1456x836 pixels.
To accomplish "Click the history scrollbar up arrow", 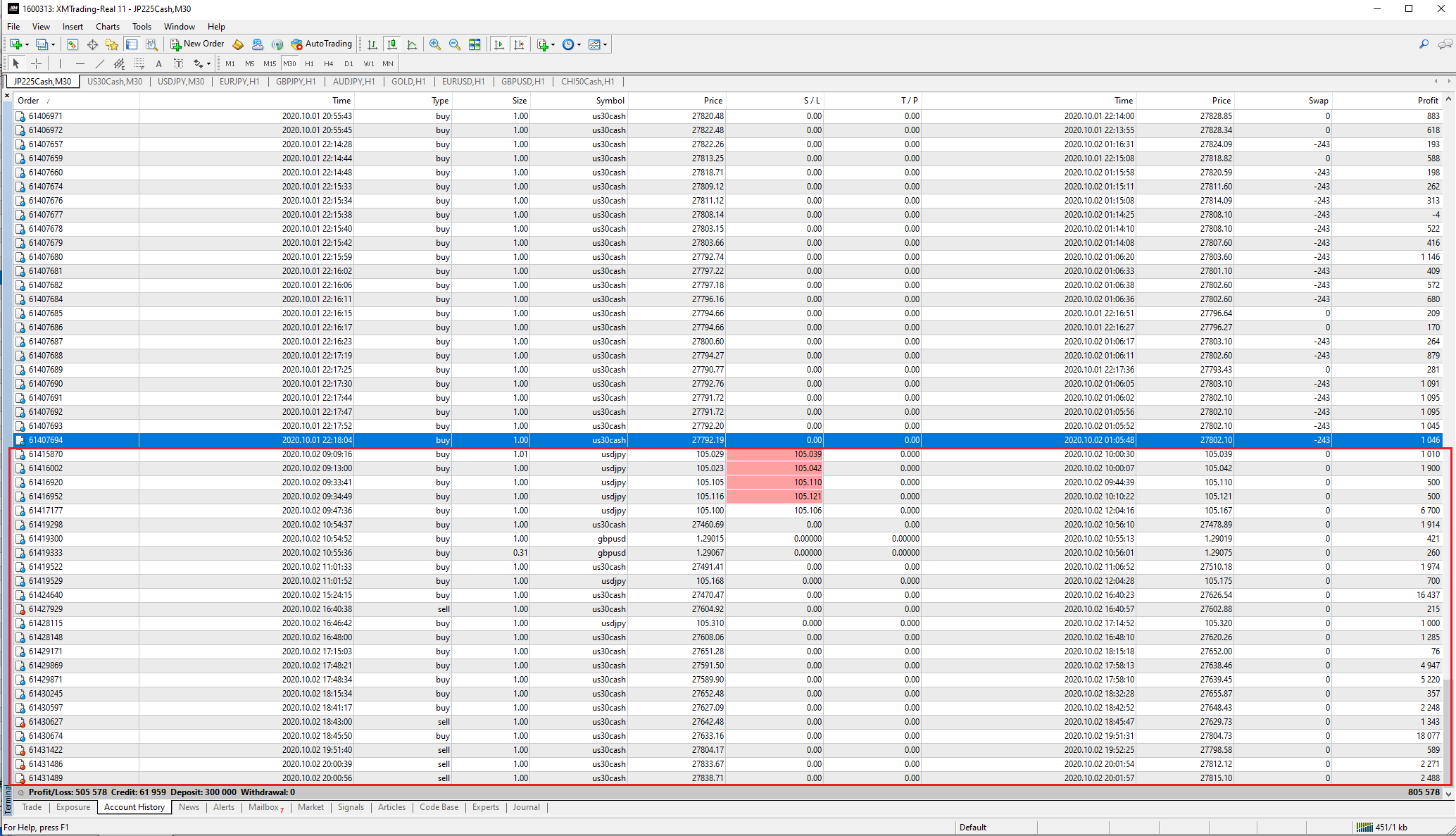I will [x=1448, y=99].
